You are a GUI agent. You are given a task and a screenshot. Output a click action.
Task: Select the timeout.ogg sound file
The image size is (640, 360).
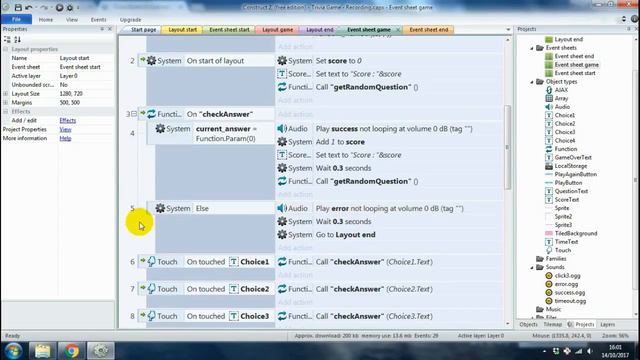coord(570,301)
